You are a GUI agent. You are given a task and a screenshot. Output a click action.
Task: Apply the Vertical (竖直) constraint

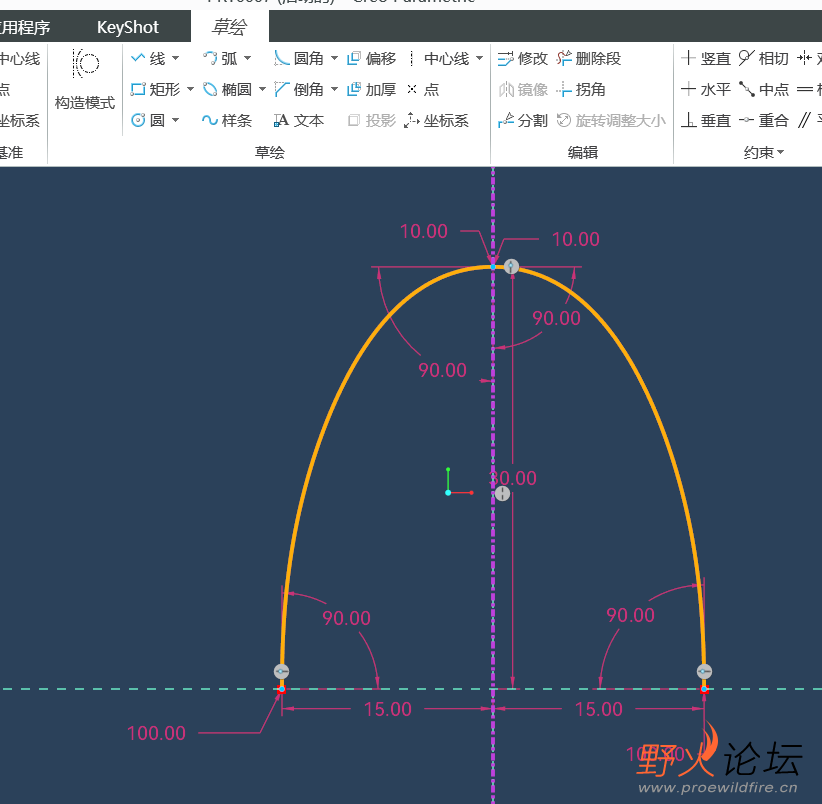[x=706, y=59]
